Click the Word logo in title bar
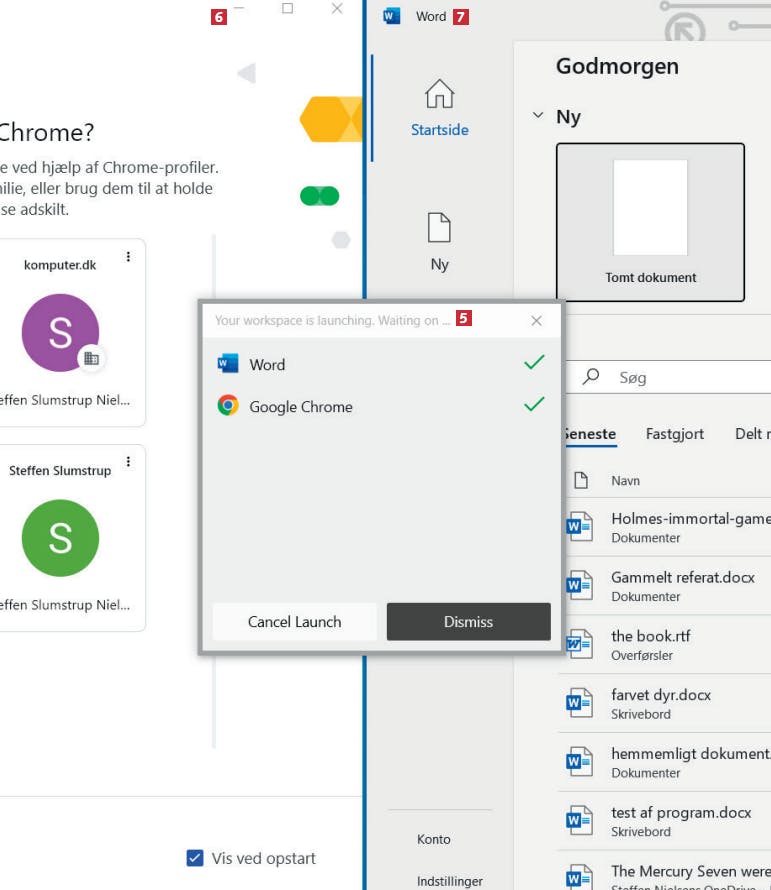The image size is (771, 890). coord(392,16)
